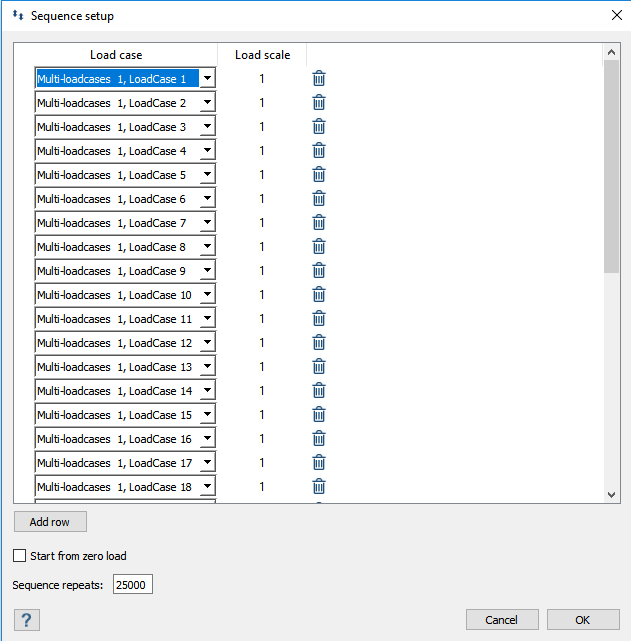Click the Add row button
Image resolution: width=631 pixels, height=641 pixels.
click(x=50, y=522)
